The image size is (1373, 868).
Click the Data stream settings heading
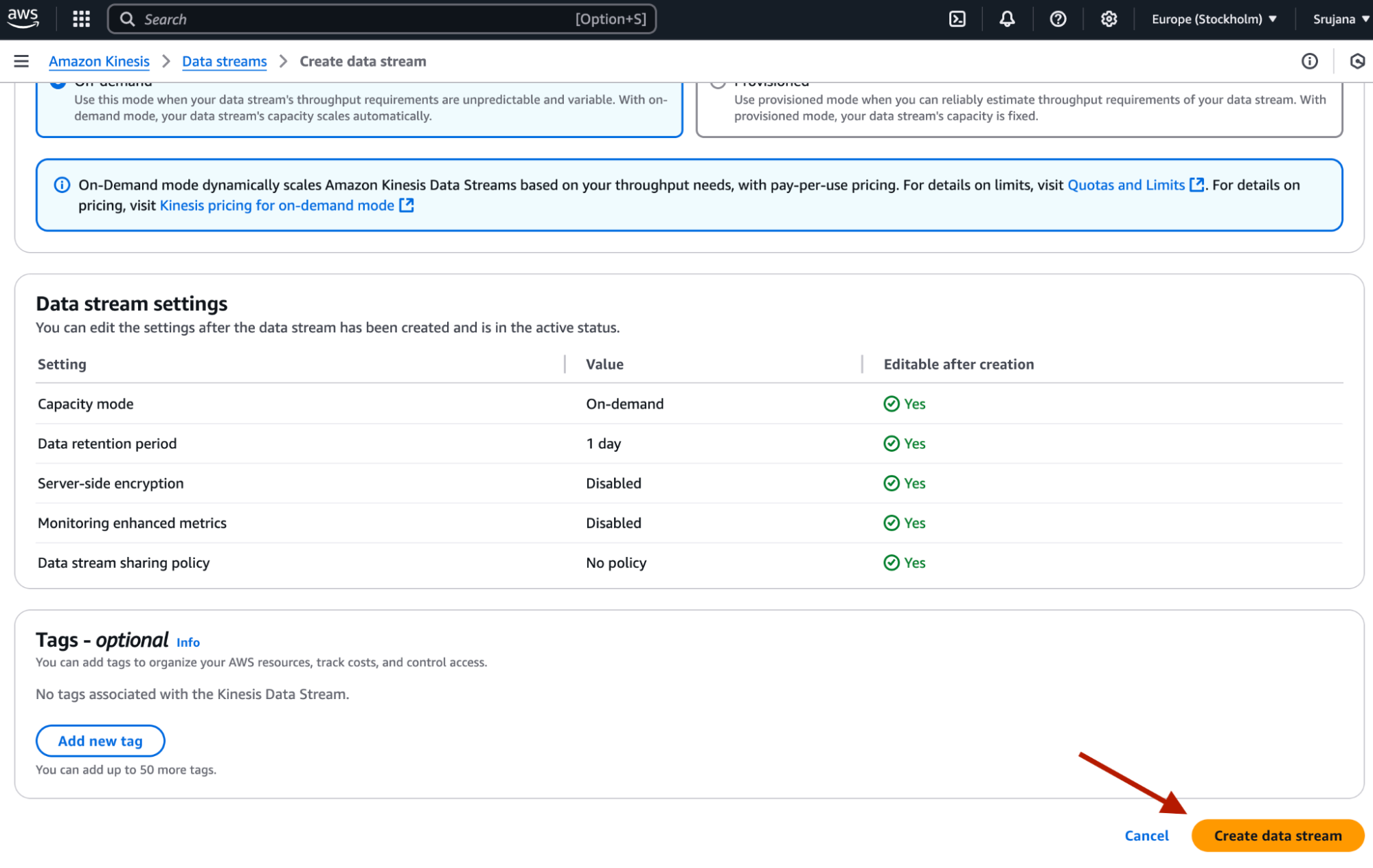(131, 304)
